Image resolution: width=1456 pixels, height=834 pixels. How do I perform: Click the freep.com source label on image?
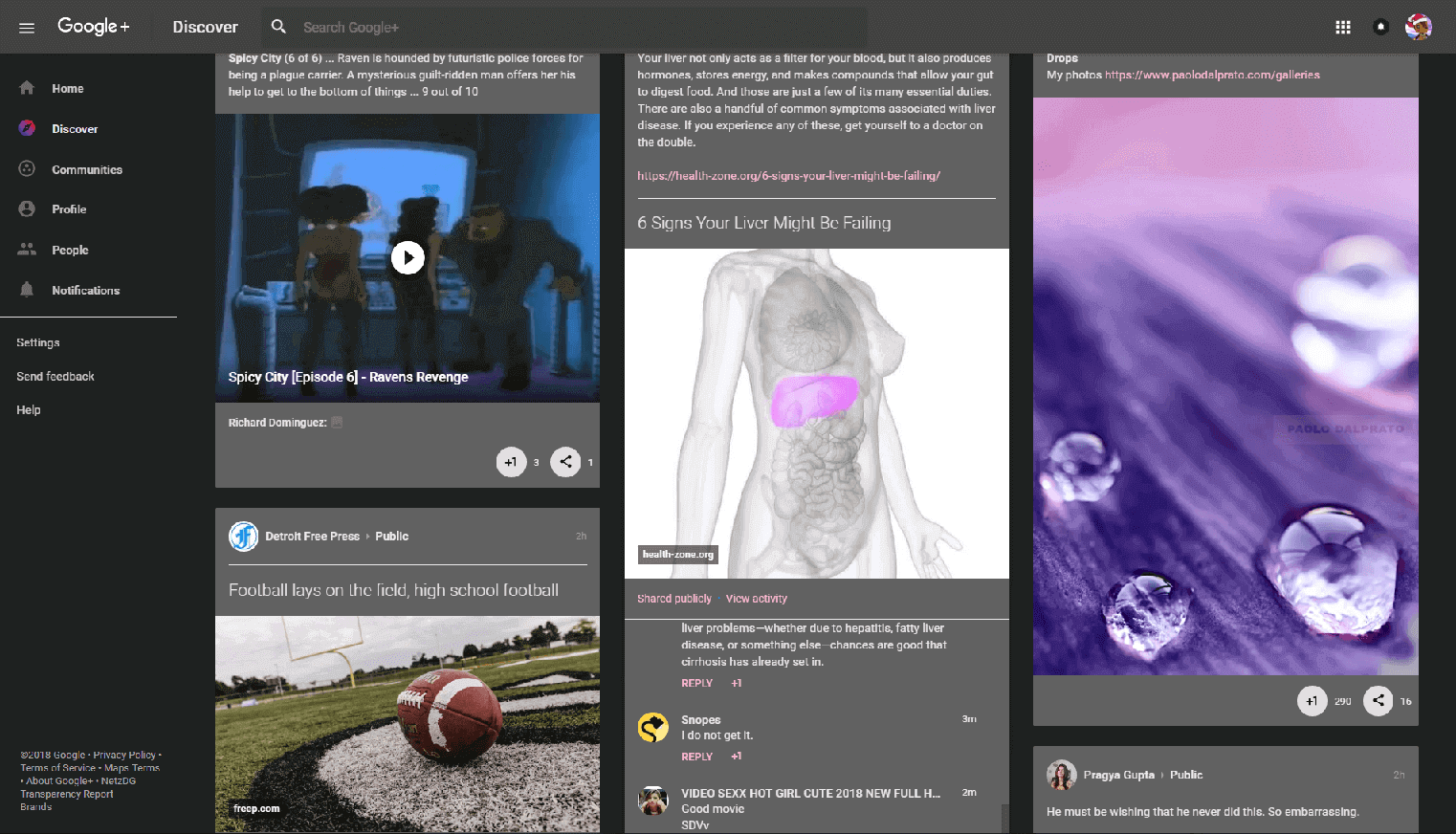pos(256,809)
